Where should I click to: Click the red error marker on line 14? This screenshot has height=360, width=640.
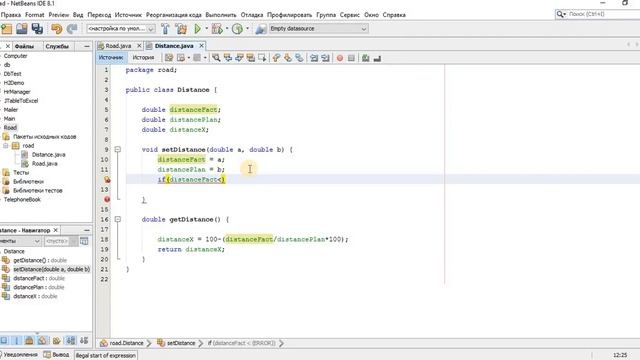coord(107,199)
